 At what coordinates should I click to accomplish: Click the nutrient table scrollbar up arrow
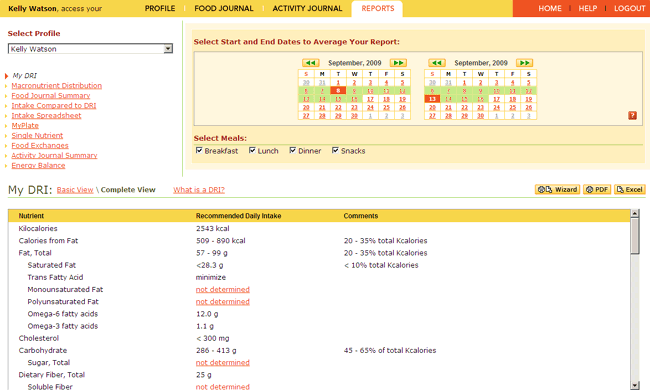point(635,213)
